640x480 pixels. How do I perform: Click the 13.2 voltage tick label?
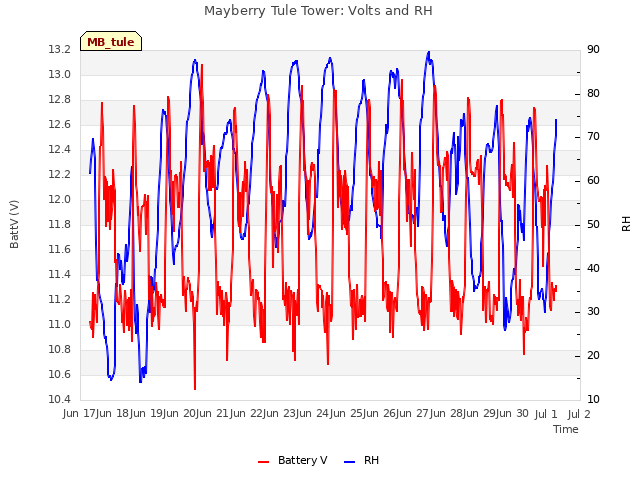click(x=59, y=50)
